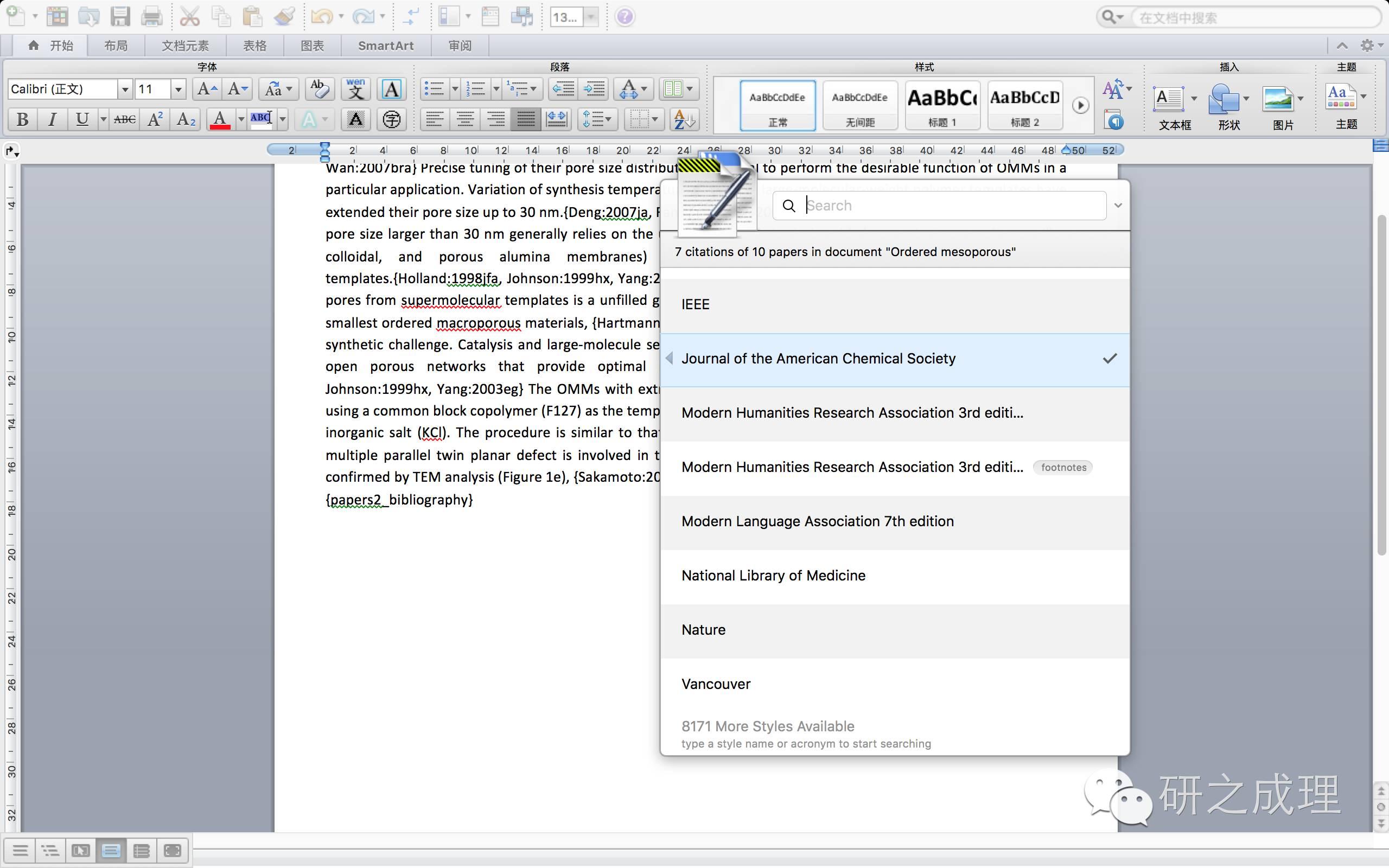The height and width of the screenshot is (868, 1389).
Task: Insert a picture (图片)
Action: (1283, 108)
